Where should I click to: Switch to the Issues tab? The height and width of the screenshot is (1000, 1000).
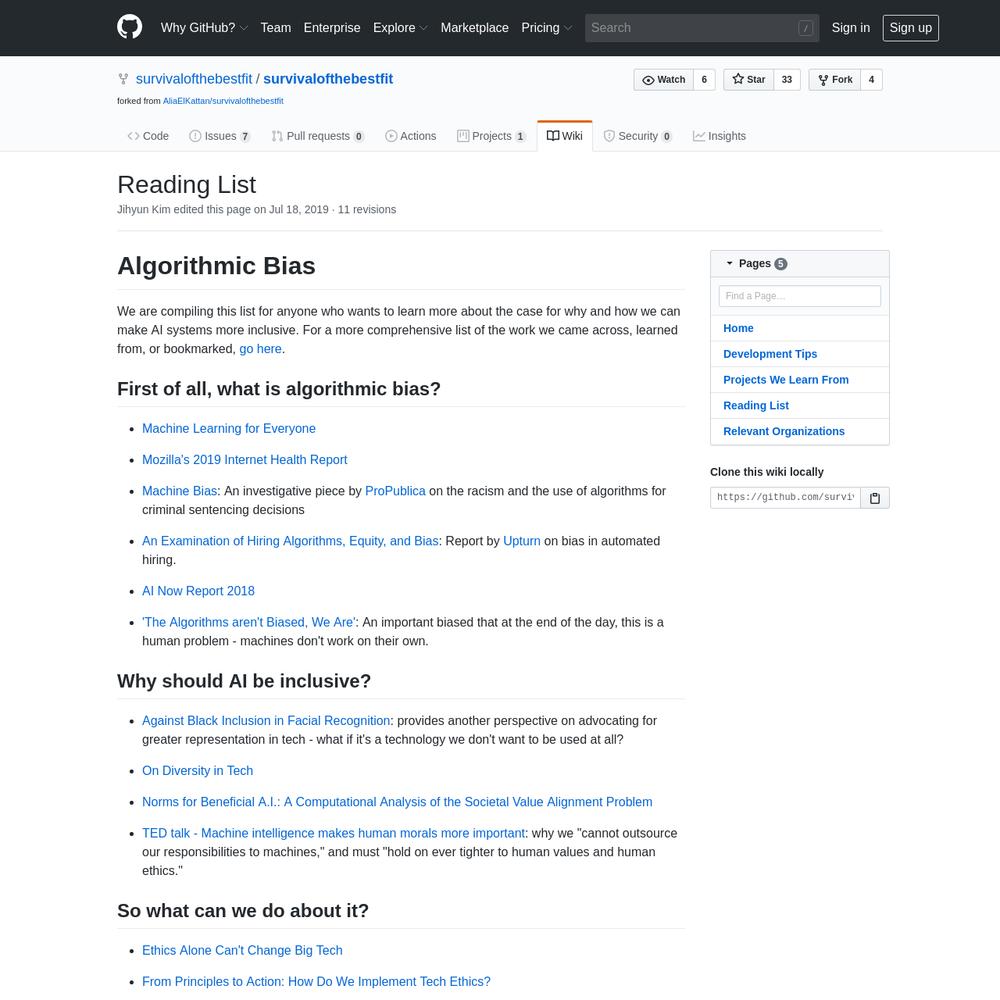click(x=219, y=136)
